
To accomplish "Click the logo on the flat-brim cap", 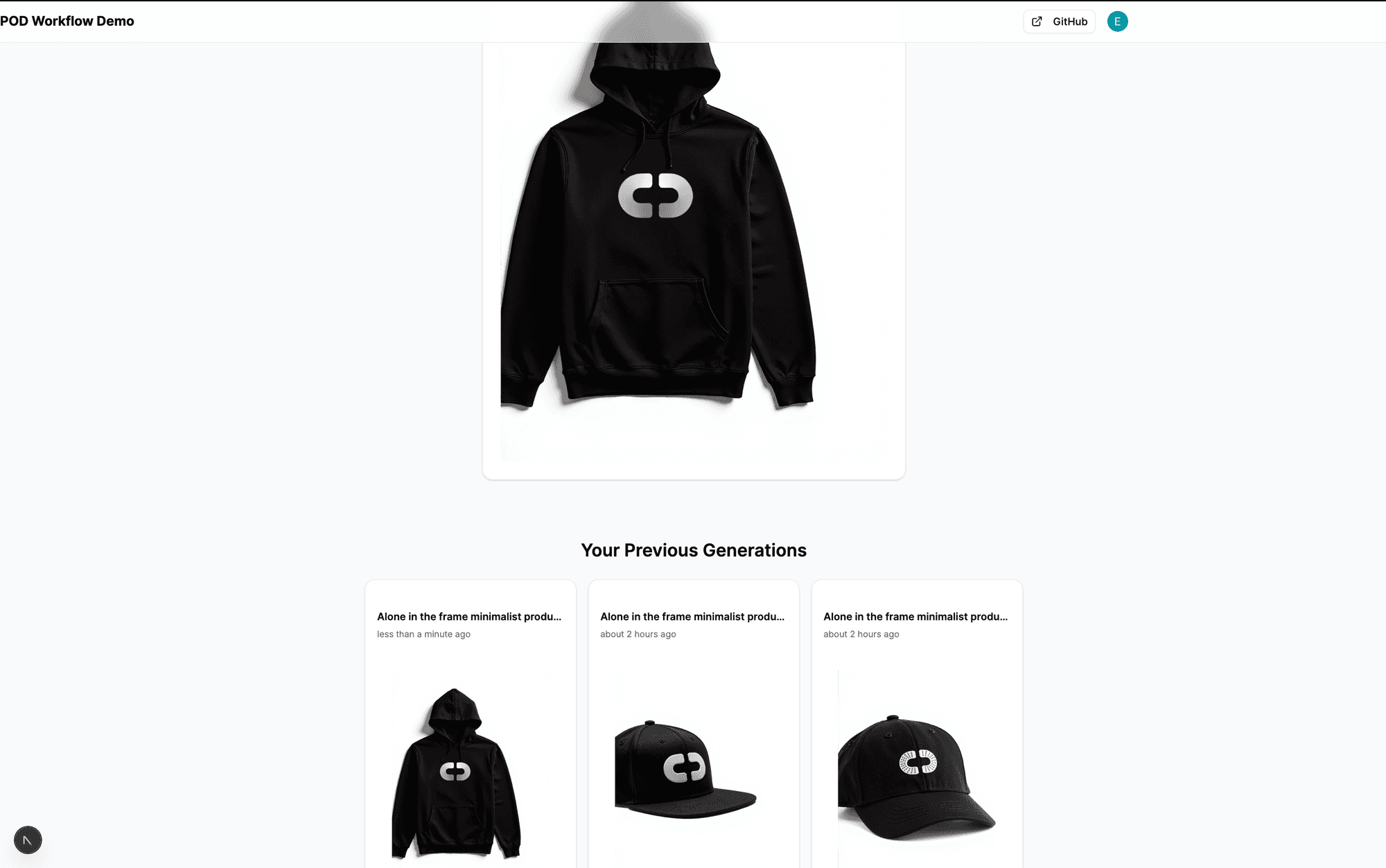I will point(685,768).
